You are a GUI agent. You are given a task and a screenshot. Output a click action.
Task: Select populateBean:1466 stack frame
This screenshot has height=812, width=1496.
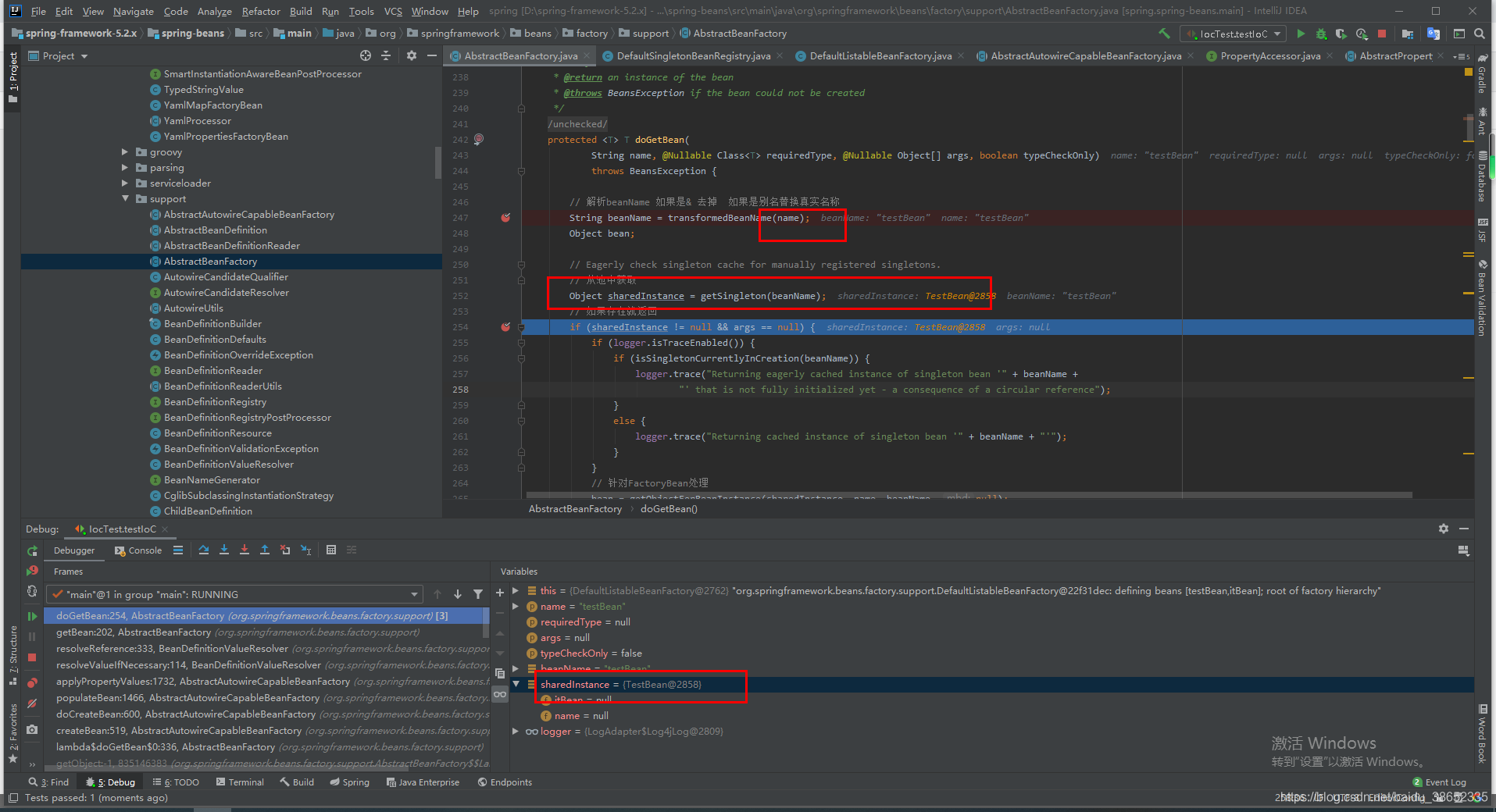[266, 698]
